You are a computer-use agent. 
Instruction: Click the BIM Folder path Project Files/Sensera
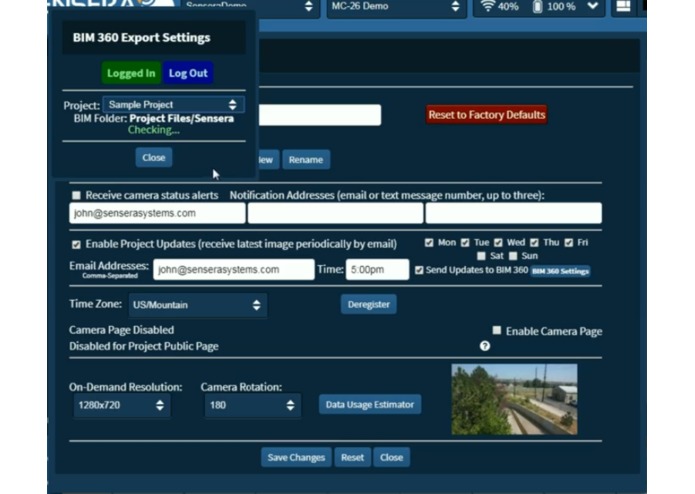pyautogui.click(x=182, y=119)
